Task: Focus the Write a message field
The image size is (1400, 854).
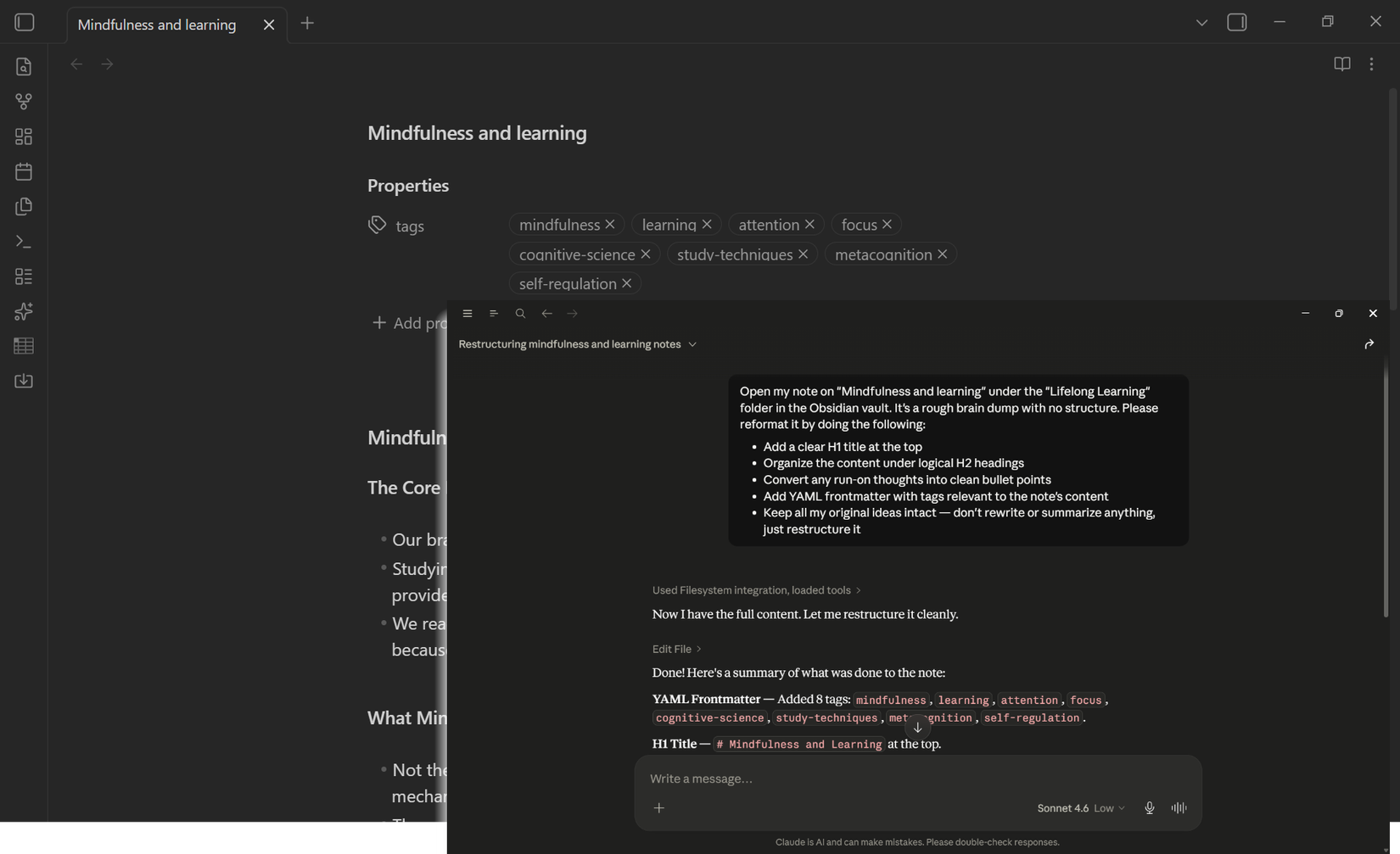Action: (x=918, y=779)
